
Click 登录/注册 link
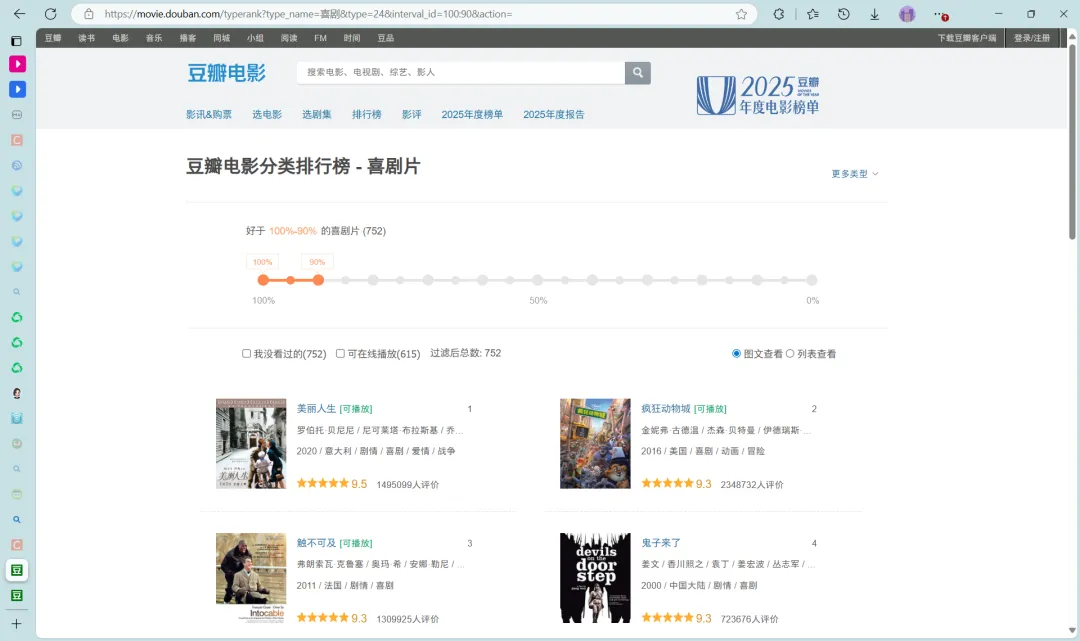tap(1032, 38)
